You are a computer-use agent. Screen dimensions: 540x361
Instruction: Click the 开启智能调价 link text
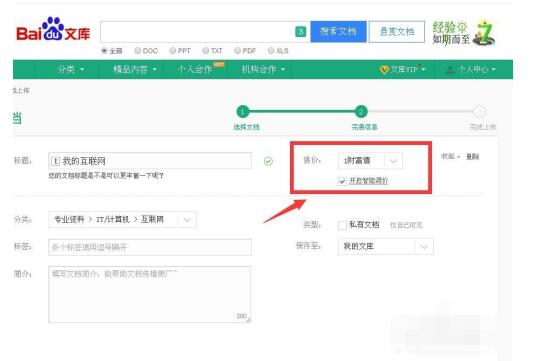point(368,181)
